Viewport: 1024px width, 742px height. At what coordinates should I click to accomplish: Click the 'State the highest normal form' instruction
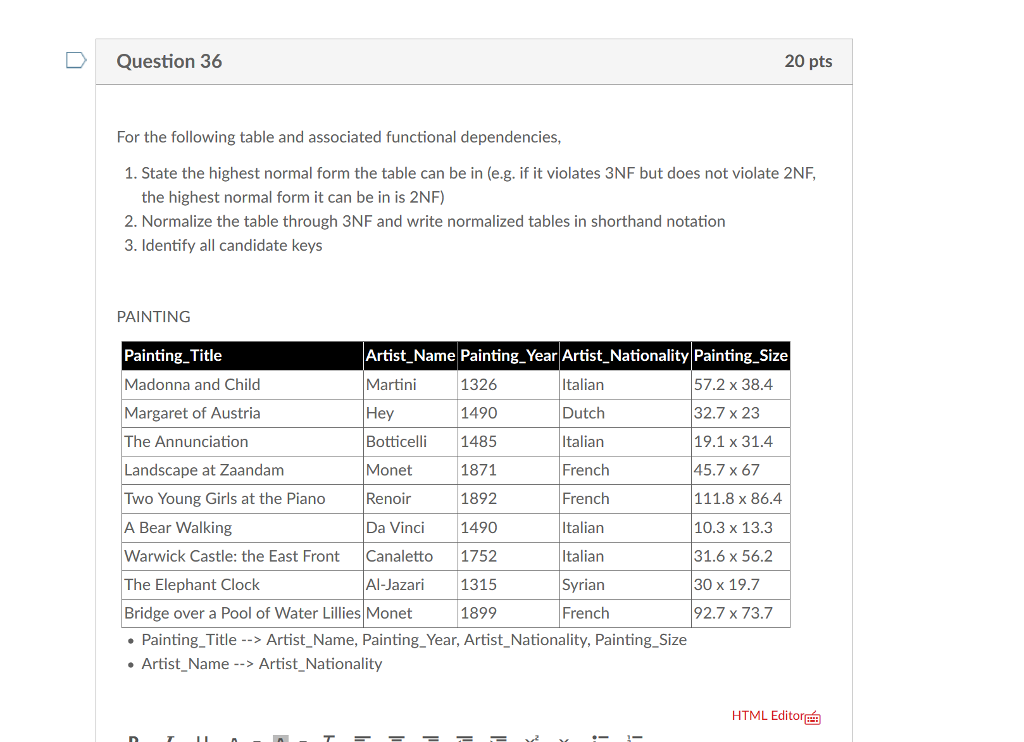click(479, 186)
